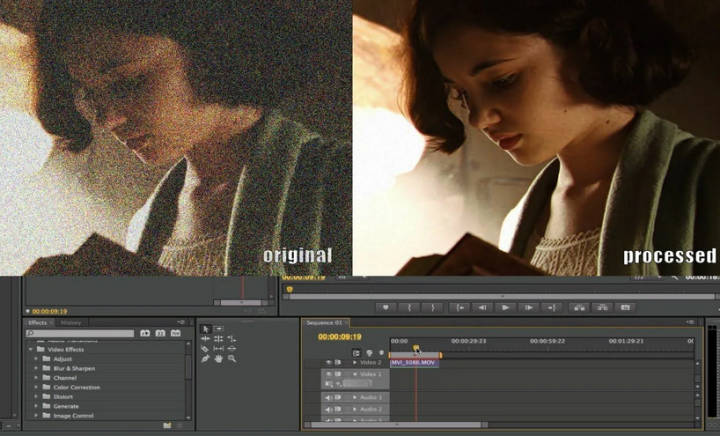The image size is (720, 436).
Task: Open the Effects panel flyout menu
Action: coord(181,322)
